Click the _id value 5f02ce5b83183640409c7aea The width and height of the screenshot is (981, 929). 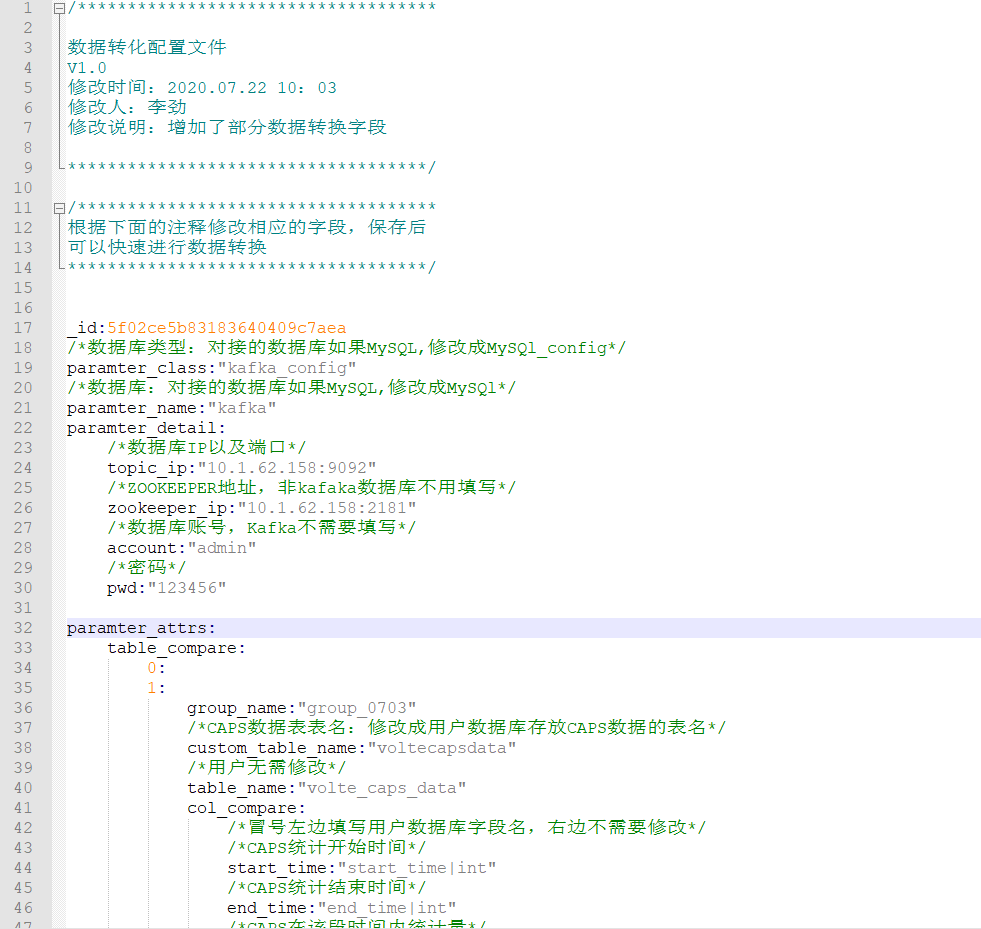click(x=227, y=328)
